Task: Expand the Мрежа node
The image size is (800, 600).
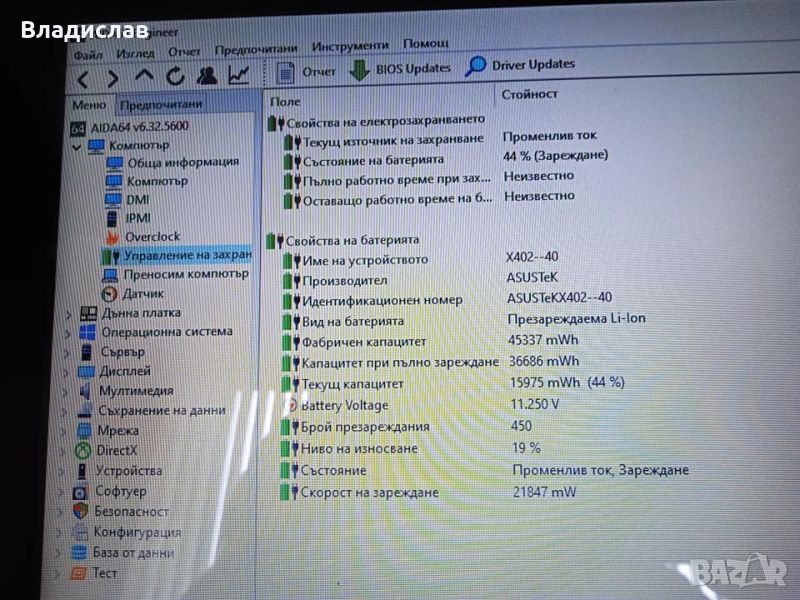Action: coord(63,432)
